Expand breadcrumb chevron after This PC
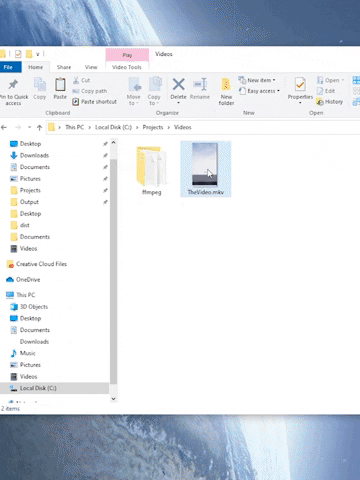 click(89, 127)
